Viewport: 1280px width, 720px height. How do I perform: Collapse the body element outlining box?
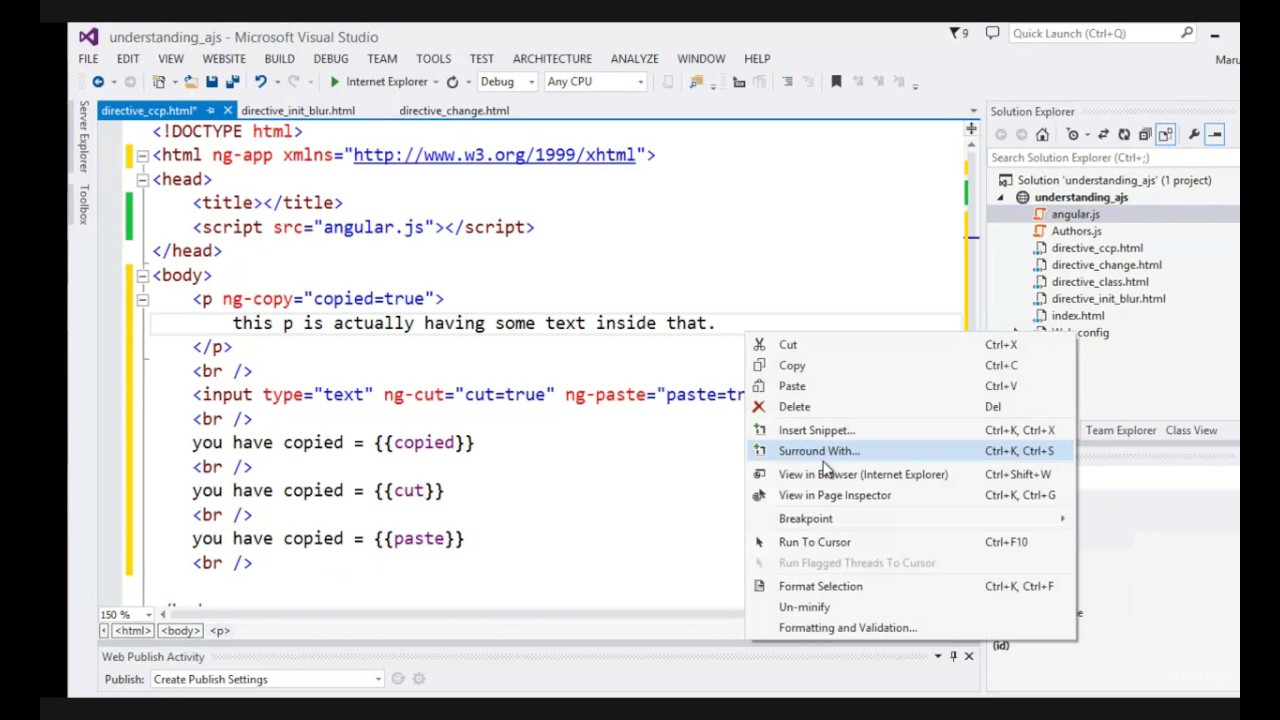pyautogui.click(x=142, y=275)
